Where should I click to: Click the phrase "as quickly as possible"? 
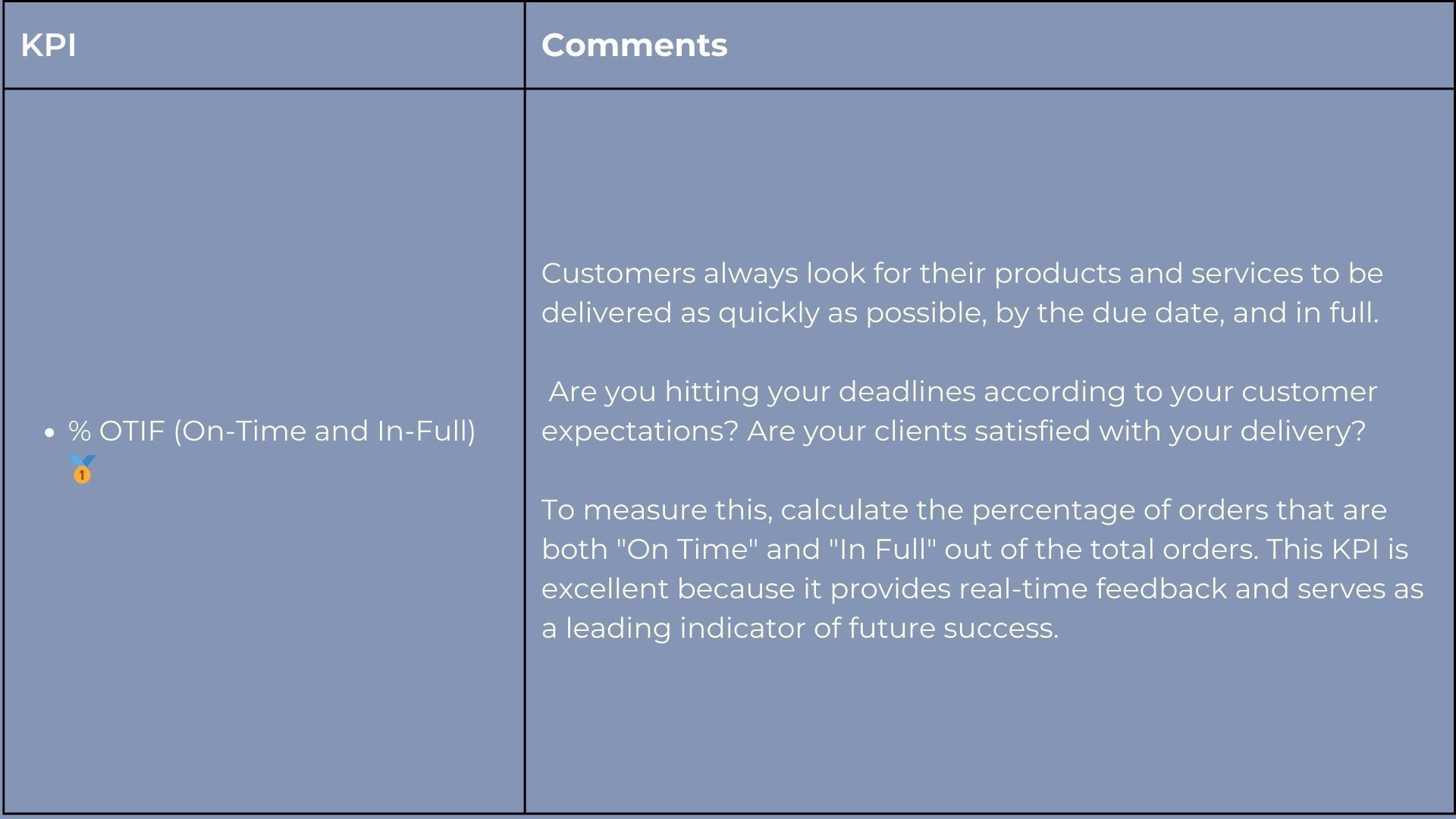pyautogui.click(x=833, y=312)
